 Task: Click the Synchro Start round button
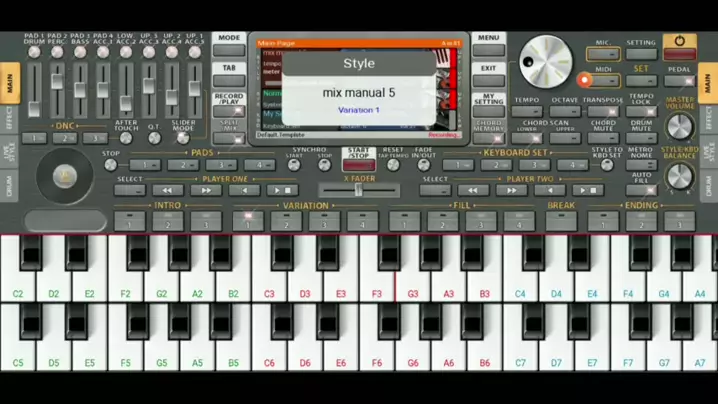(294, 165)
